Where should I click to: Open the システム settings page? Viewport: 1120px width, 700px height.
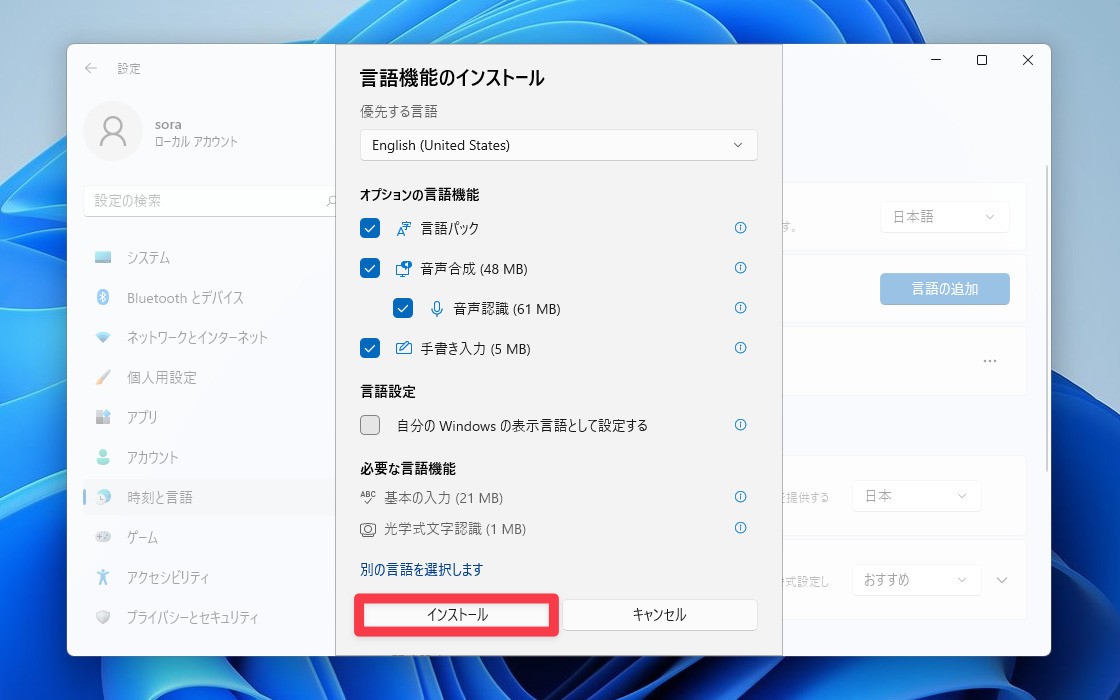(209, 257)
